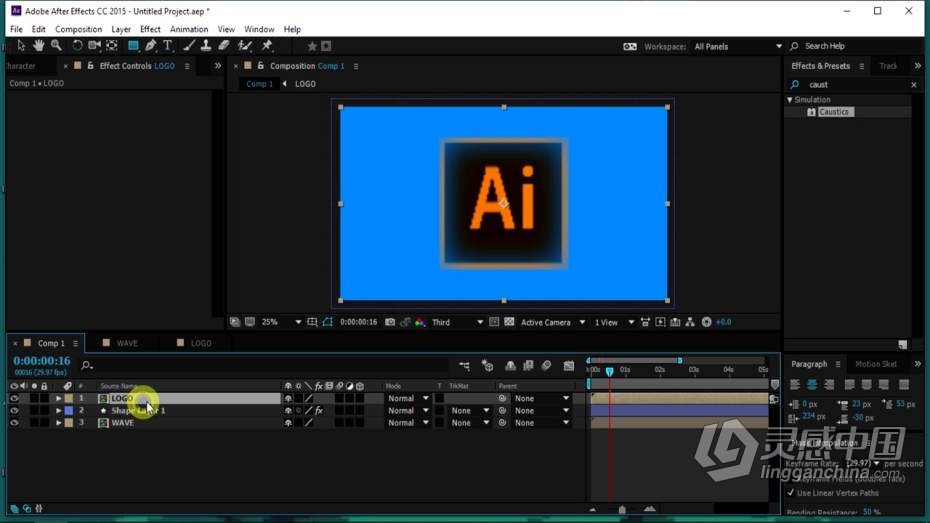Open the show channel color icon
The image size is (930, 523).
420,322
